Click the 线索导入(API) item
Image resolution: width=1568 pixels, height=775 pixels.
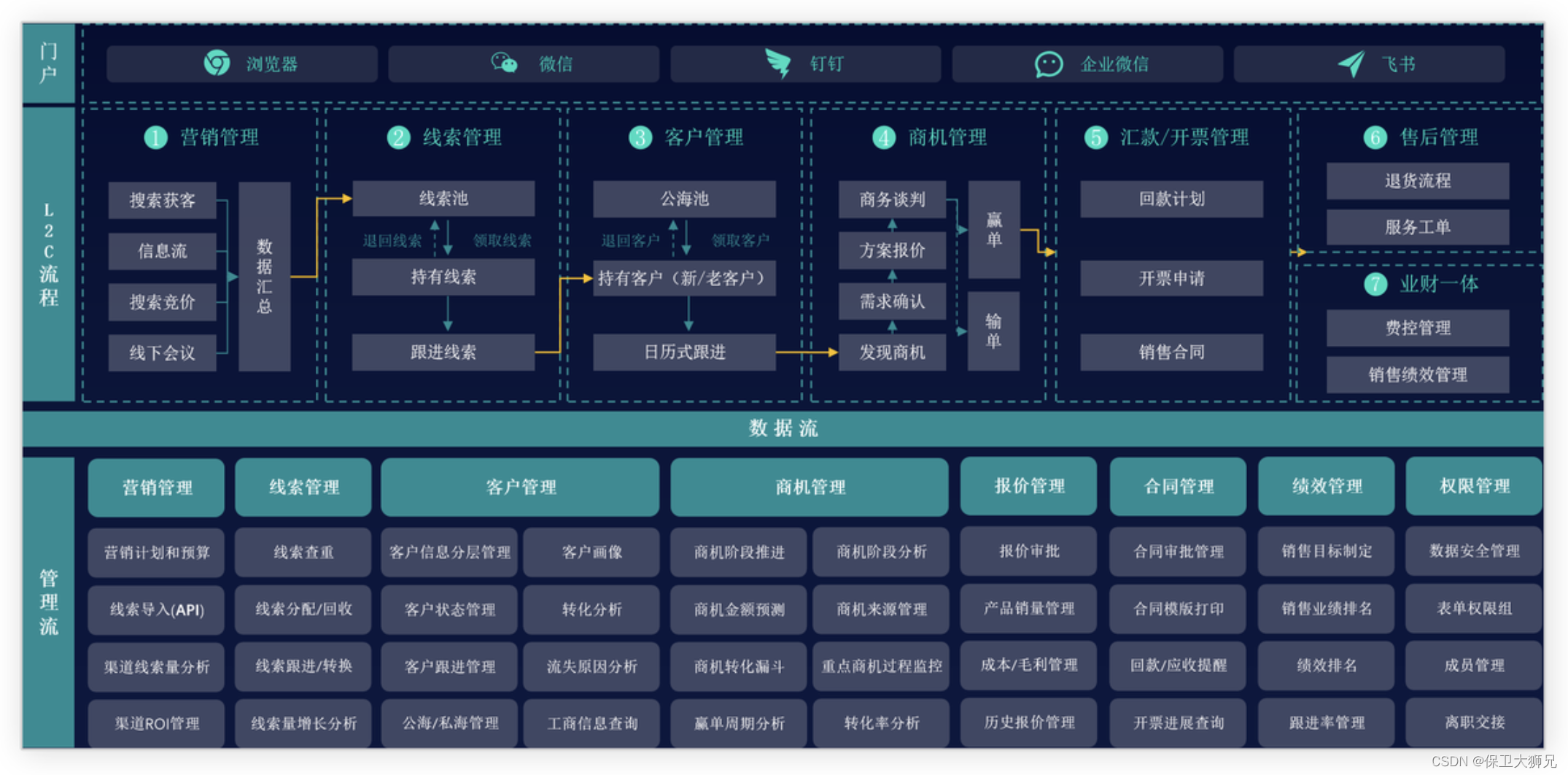pos(156,609)
